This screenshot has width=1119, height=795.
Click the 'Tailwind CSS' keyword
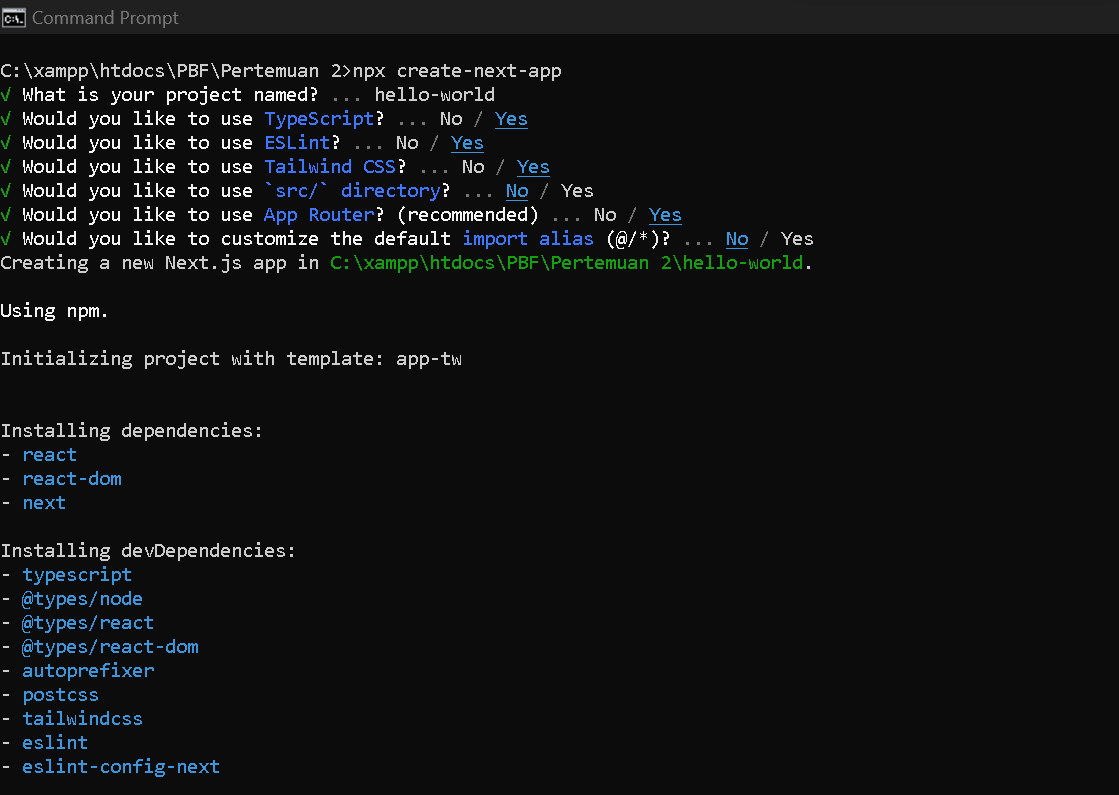click(330, 167)
